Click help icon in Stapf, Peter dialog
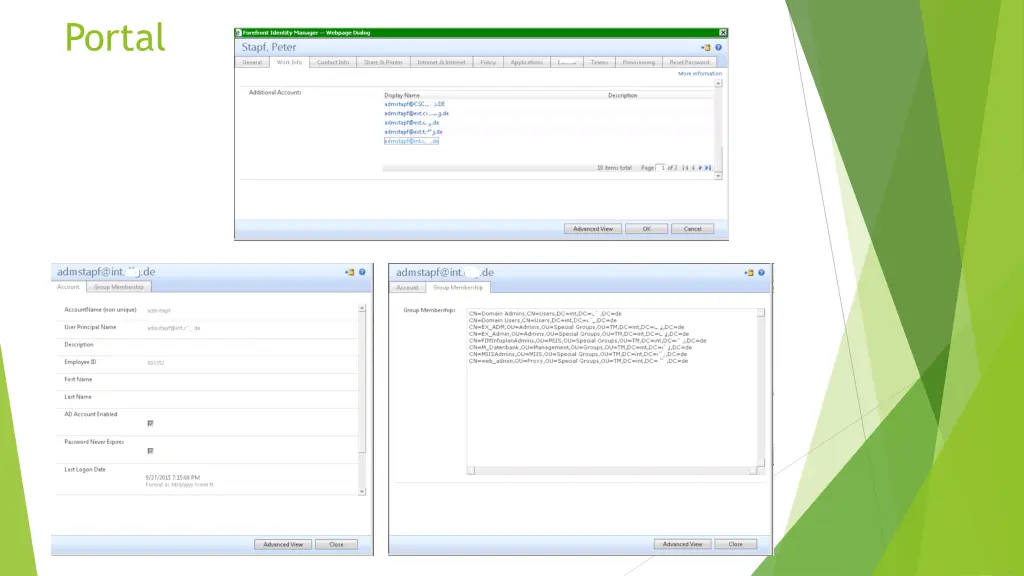Image resolution: width=1024 pixels, height=576 pixels. pyautogui.click(x=718, y=47)
